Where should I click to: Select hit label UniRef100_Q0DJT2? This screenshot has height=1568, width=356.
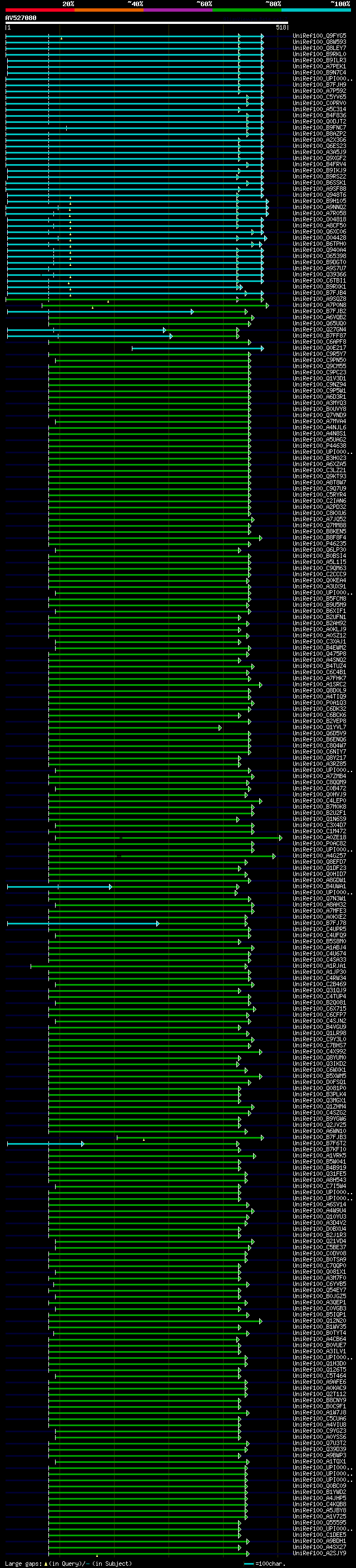(319, 122)
